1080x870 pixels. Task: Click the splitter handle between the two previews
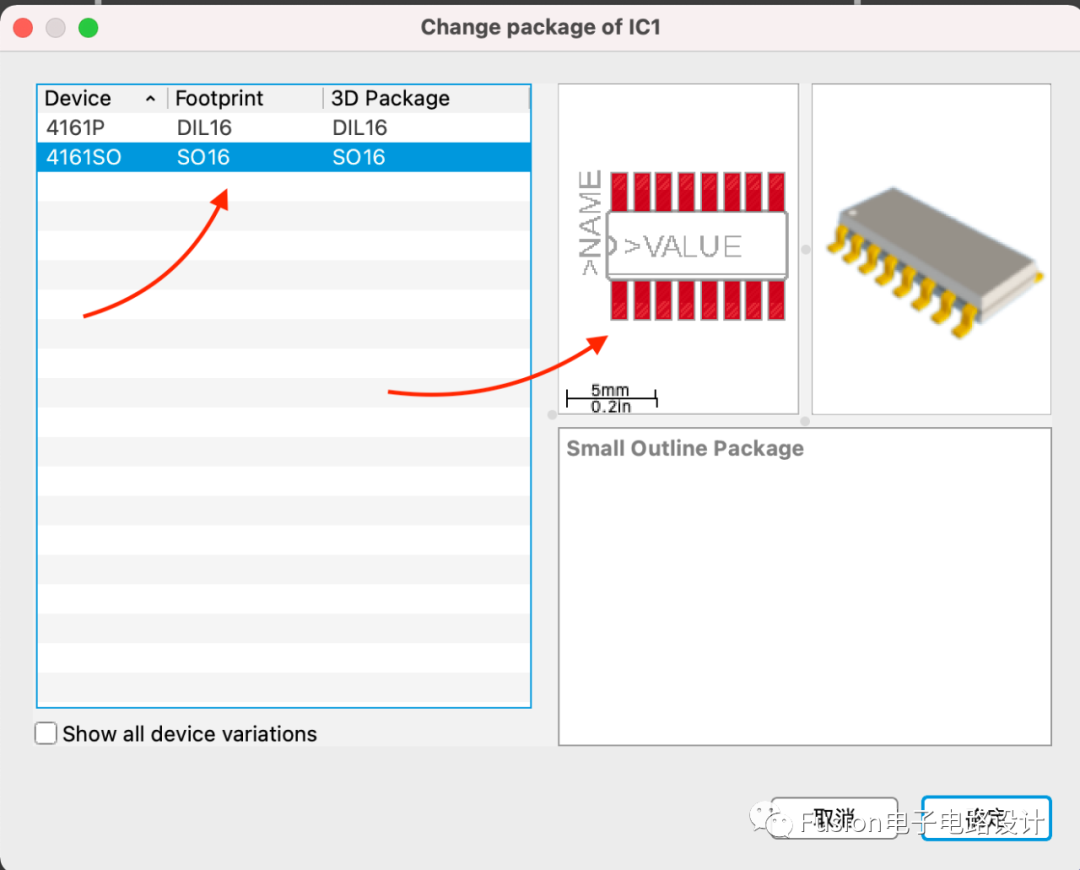pyautogui.click(x=805, y=249)
